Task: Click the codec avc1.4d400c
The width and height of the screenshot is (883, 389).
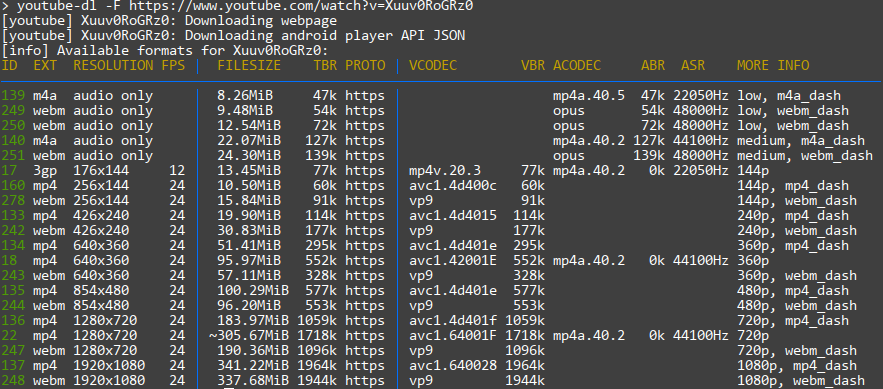Action: pos(453,186)
